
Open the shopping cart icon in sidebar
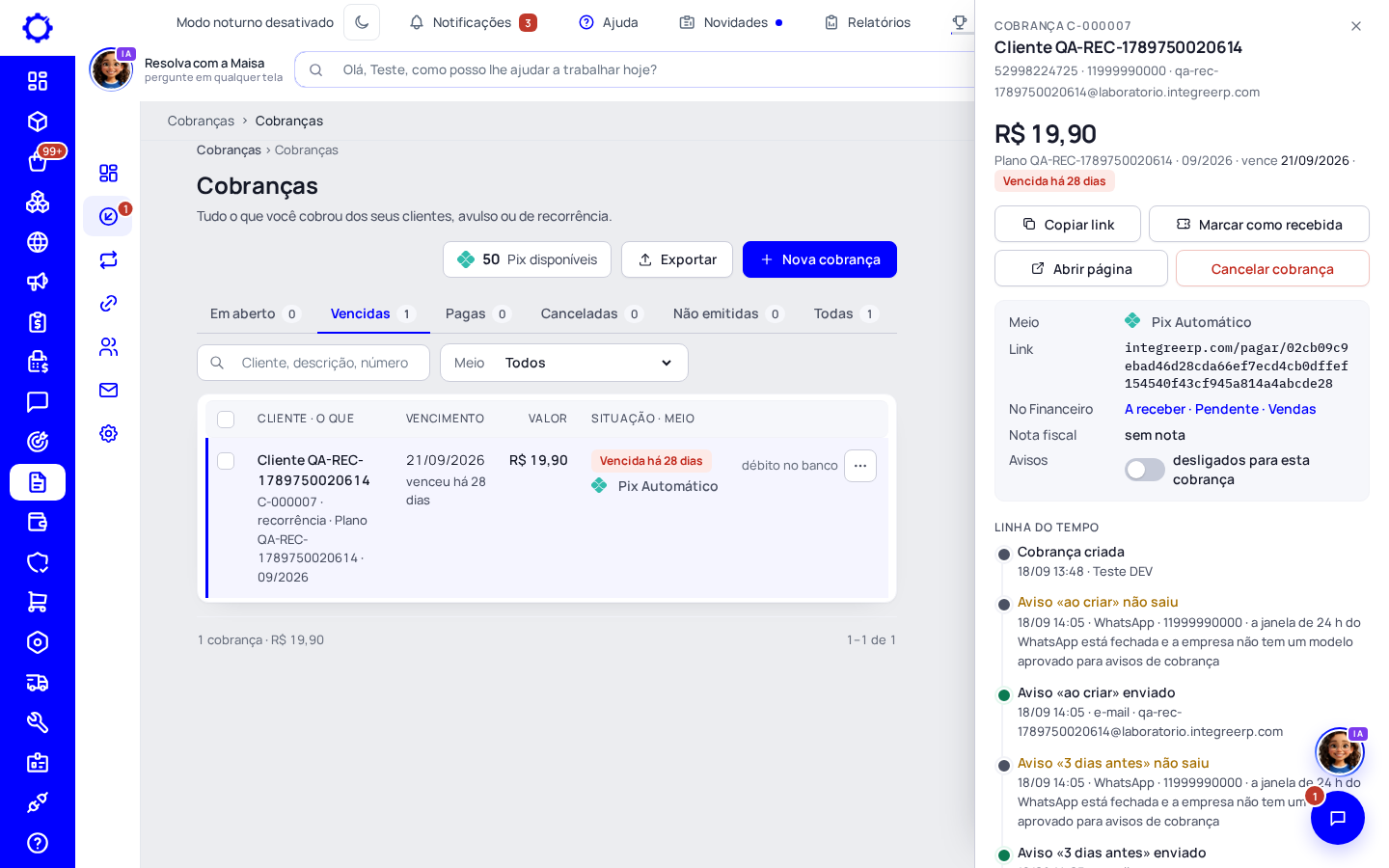[x=38, y=602]
